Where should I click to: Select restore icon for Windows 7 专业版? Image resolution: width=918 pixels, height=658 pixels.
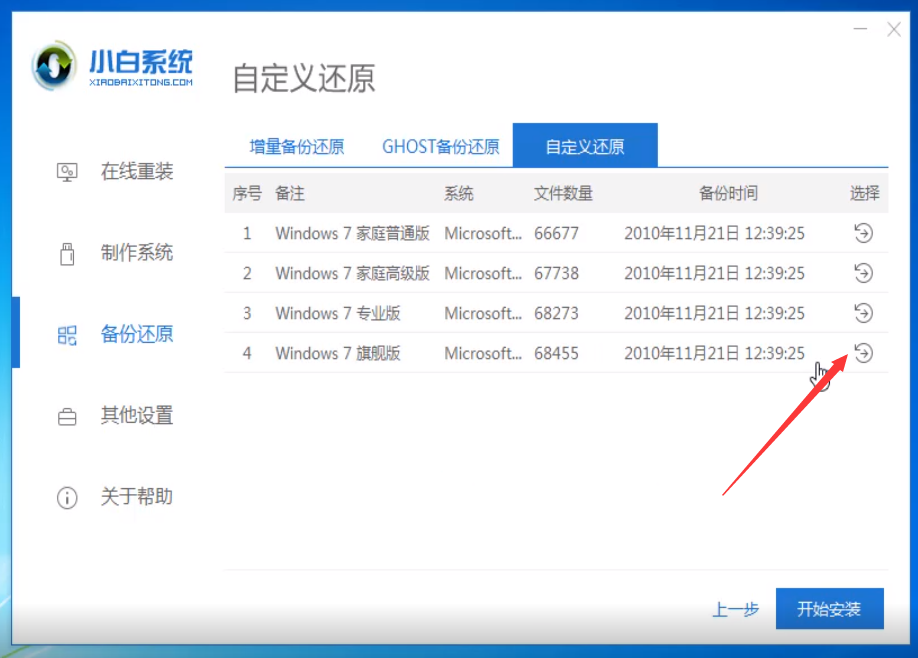point(863,313)
